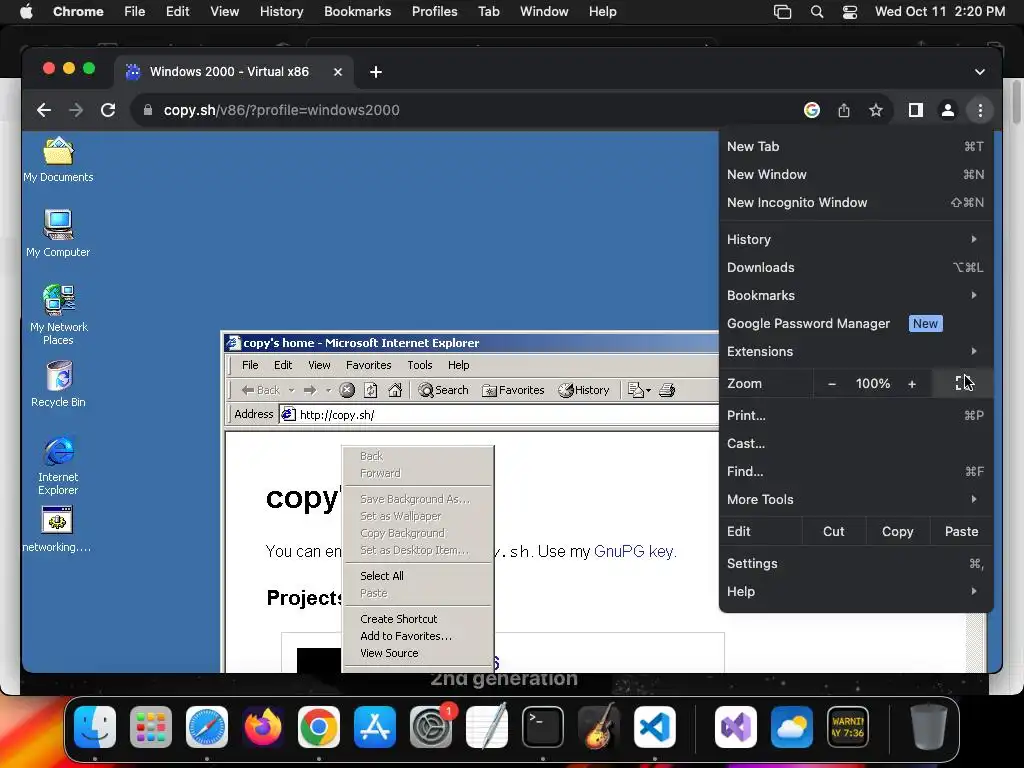Expand the Bookmarks submenu

coord(856,295)
